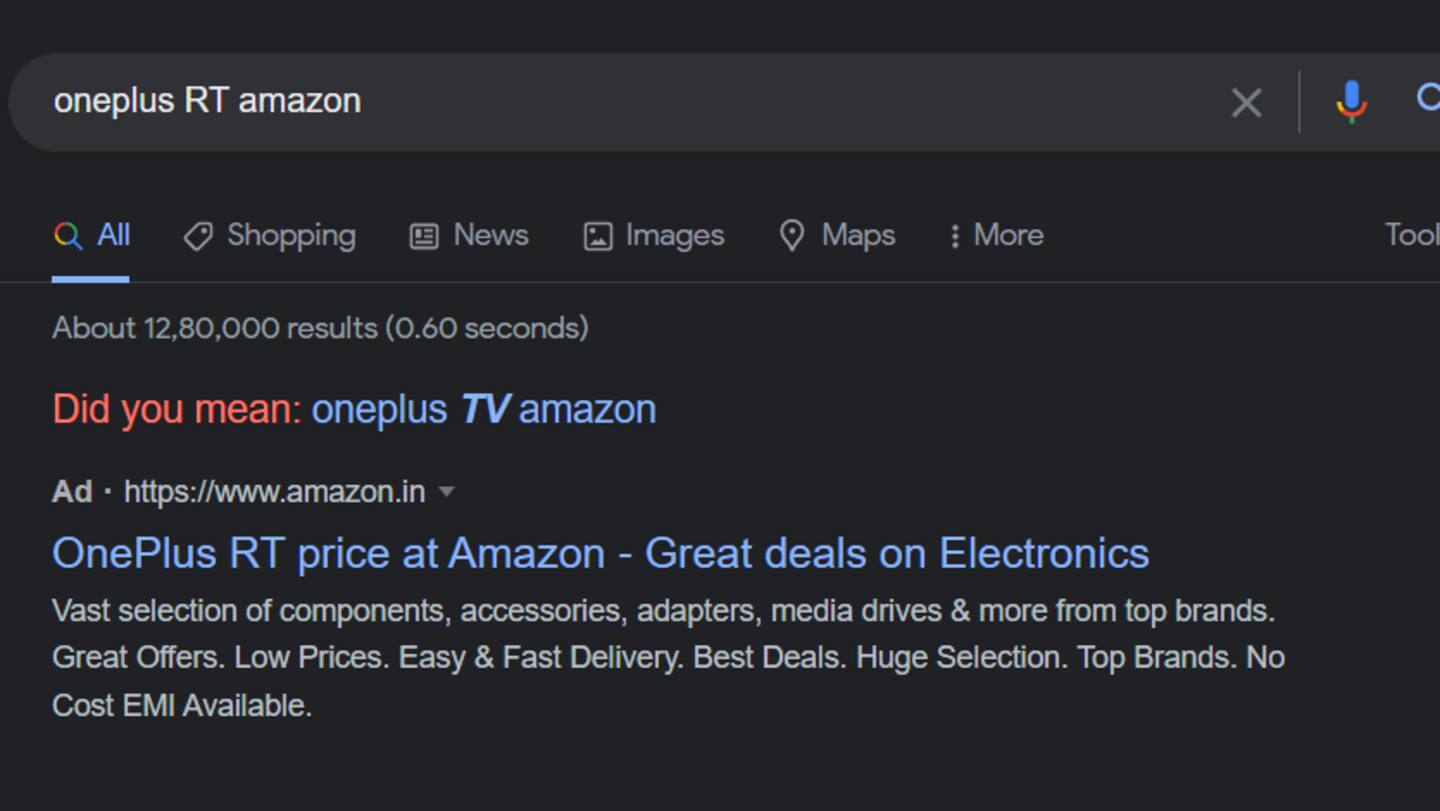Switch to the Maps results tab

coord(838,236)
